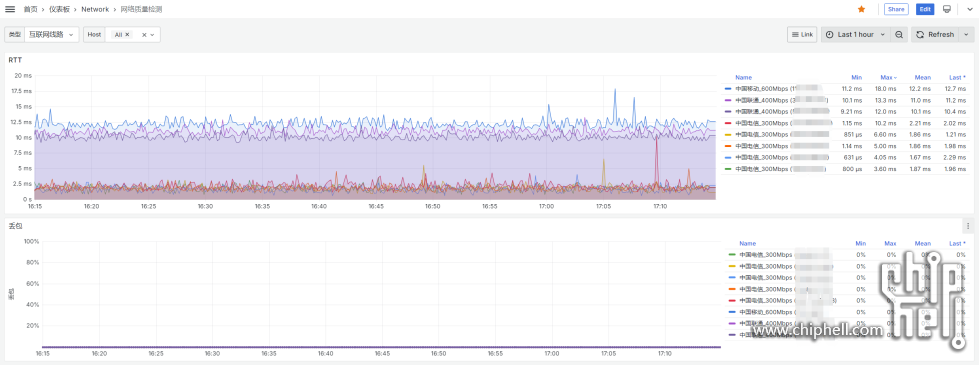This screenshot has width=979, height=365.
Task: Sort 丢包 legend by Min column
Action: tap(860, 243)
